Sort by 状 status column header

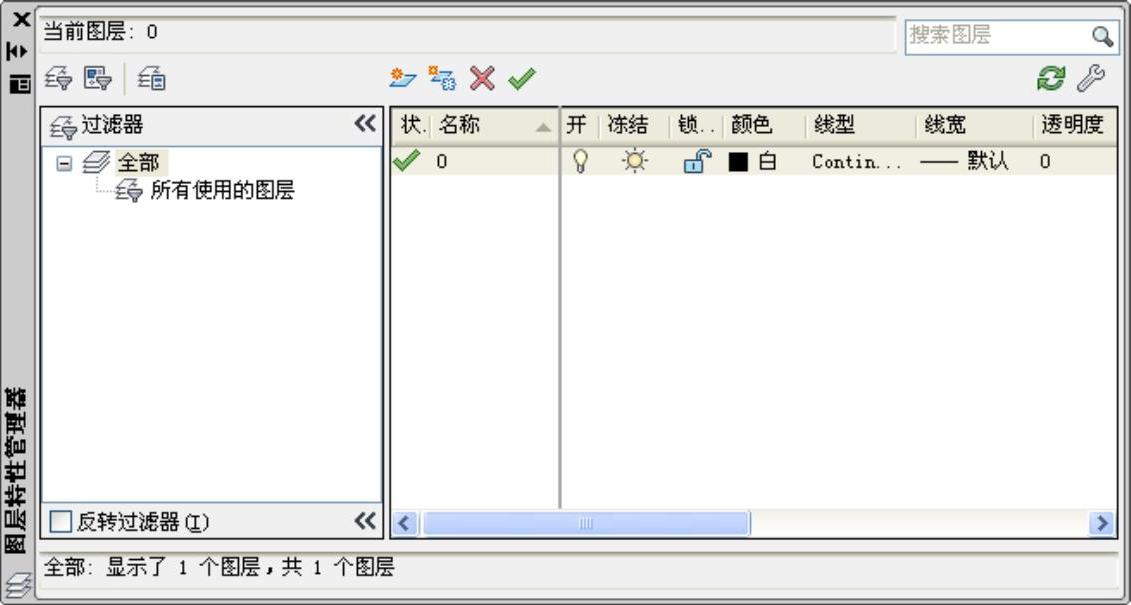pyautogui.click(x=413, y=125)
